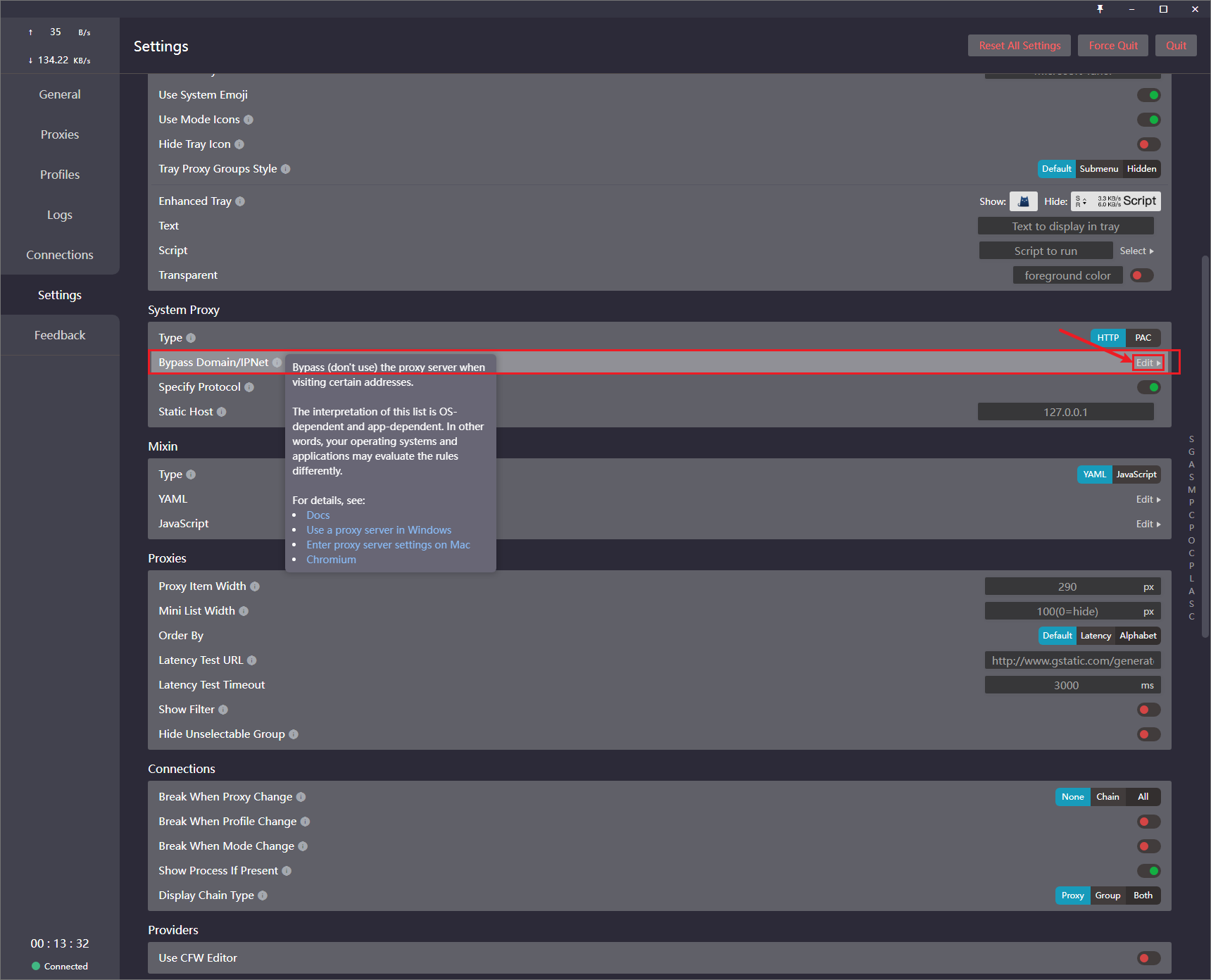Click info icon next to Bypass Domain/IPNet
The width and height of the screenshot is (1211, 980).
tap(277, 363)
